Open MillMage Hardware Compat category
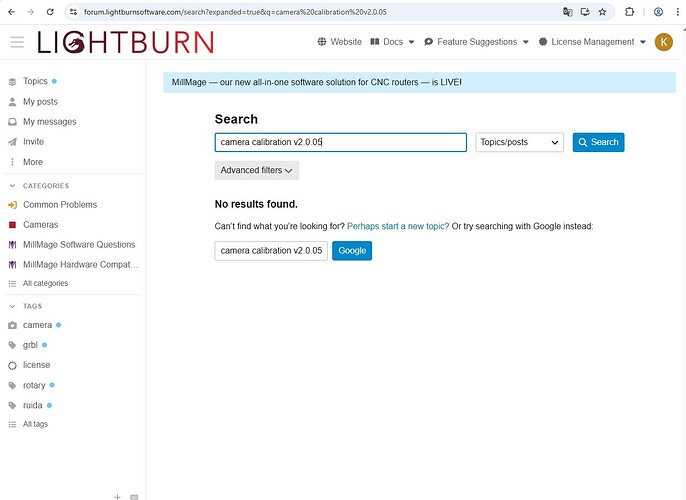Viewport: 686px width, 500px height. [x=80, y=265]
